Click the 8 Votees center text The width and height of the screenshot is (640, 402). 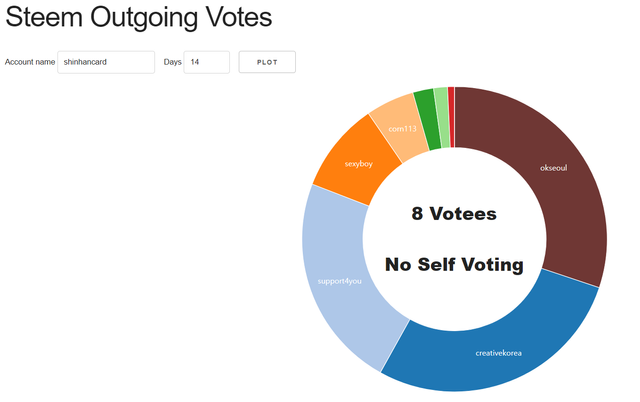[454, 213]
